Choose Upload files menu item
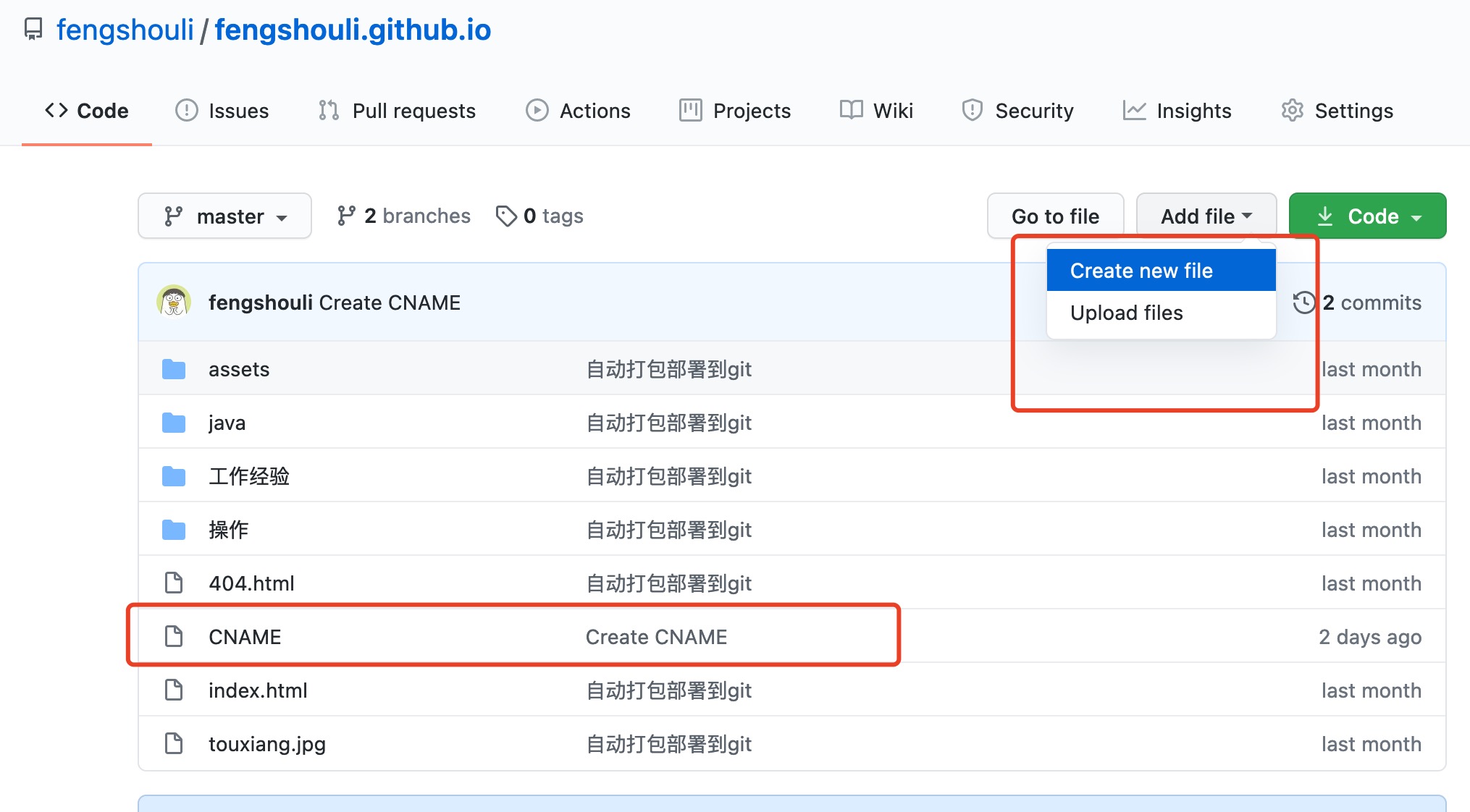The height and width of the screenshot is (812, 1470). point(1161,313)
